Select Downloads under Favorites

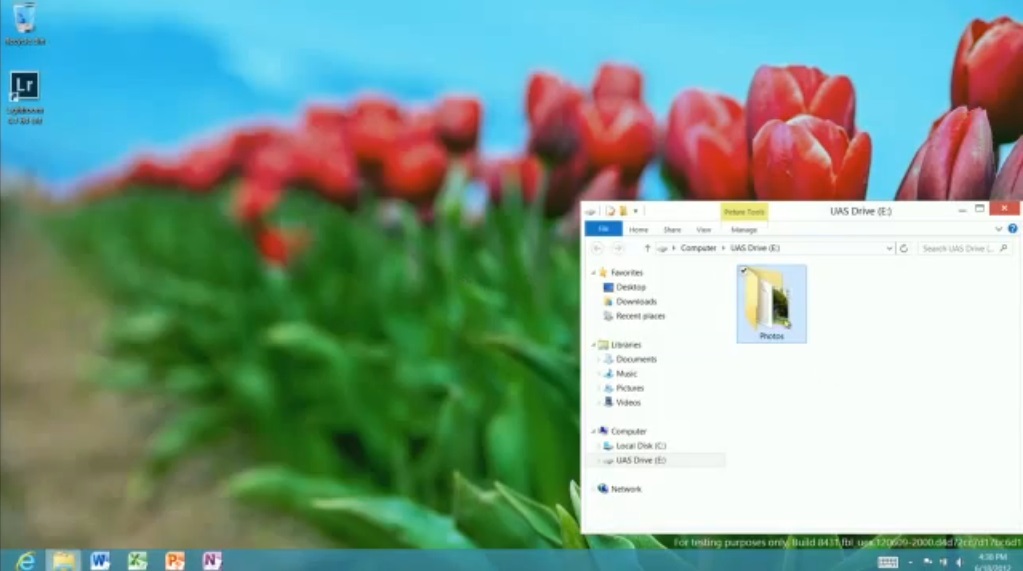coord(636,301)
